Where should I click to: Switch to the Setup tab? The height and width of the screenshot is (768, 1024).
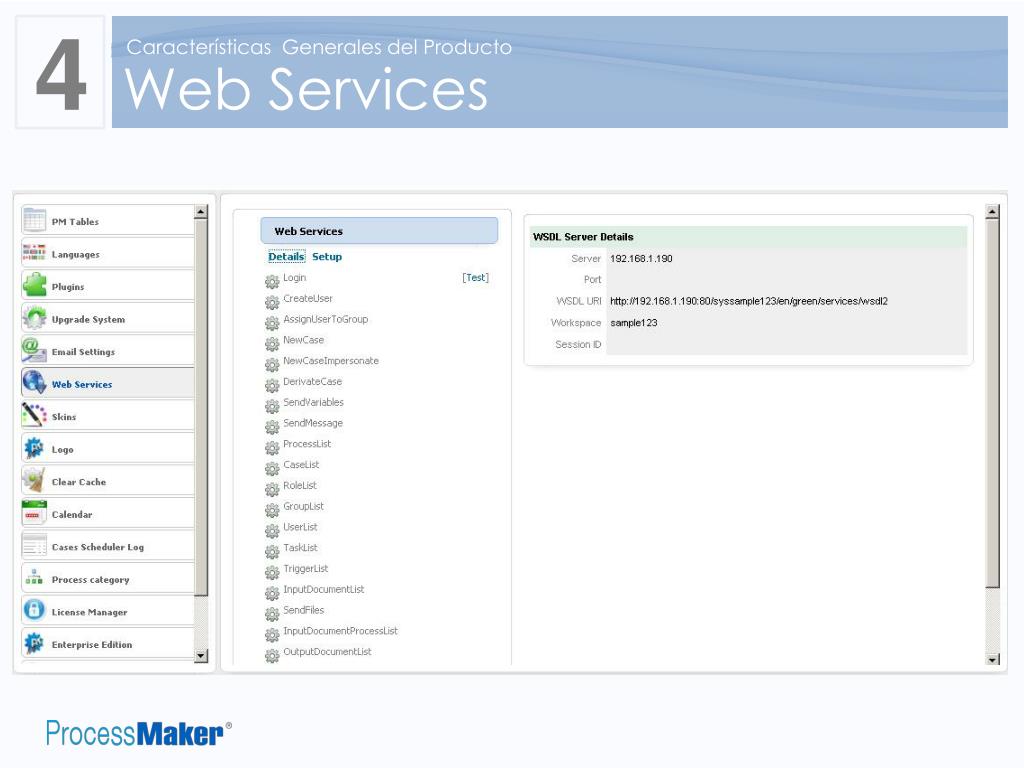pyautogui.click(x=327, y=257)
